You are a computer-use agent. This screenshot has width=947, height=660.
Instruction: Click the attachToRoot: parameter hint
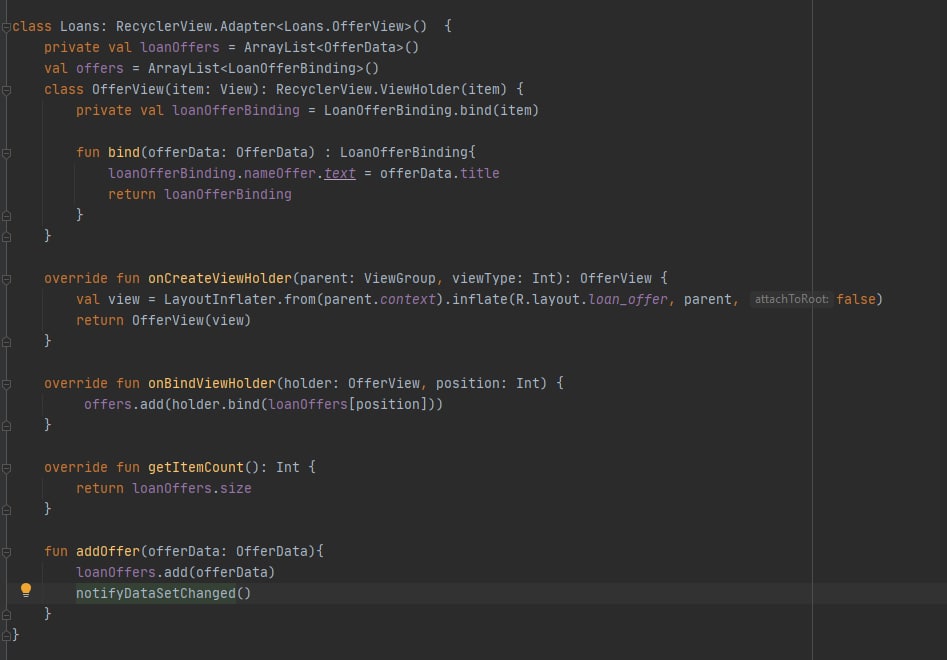tap(791, 299)
